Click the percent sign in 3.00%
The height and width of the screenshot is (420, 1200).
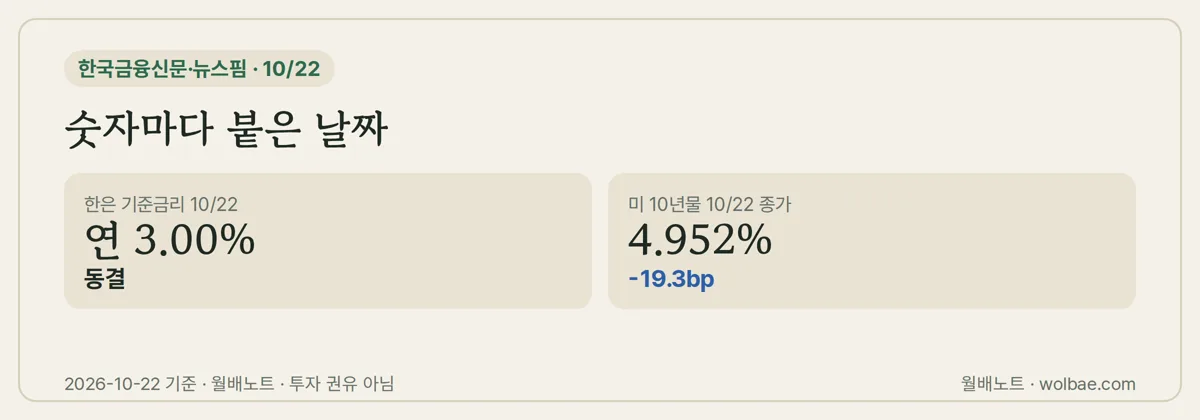coord(238,241)
